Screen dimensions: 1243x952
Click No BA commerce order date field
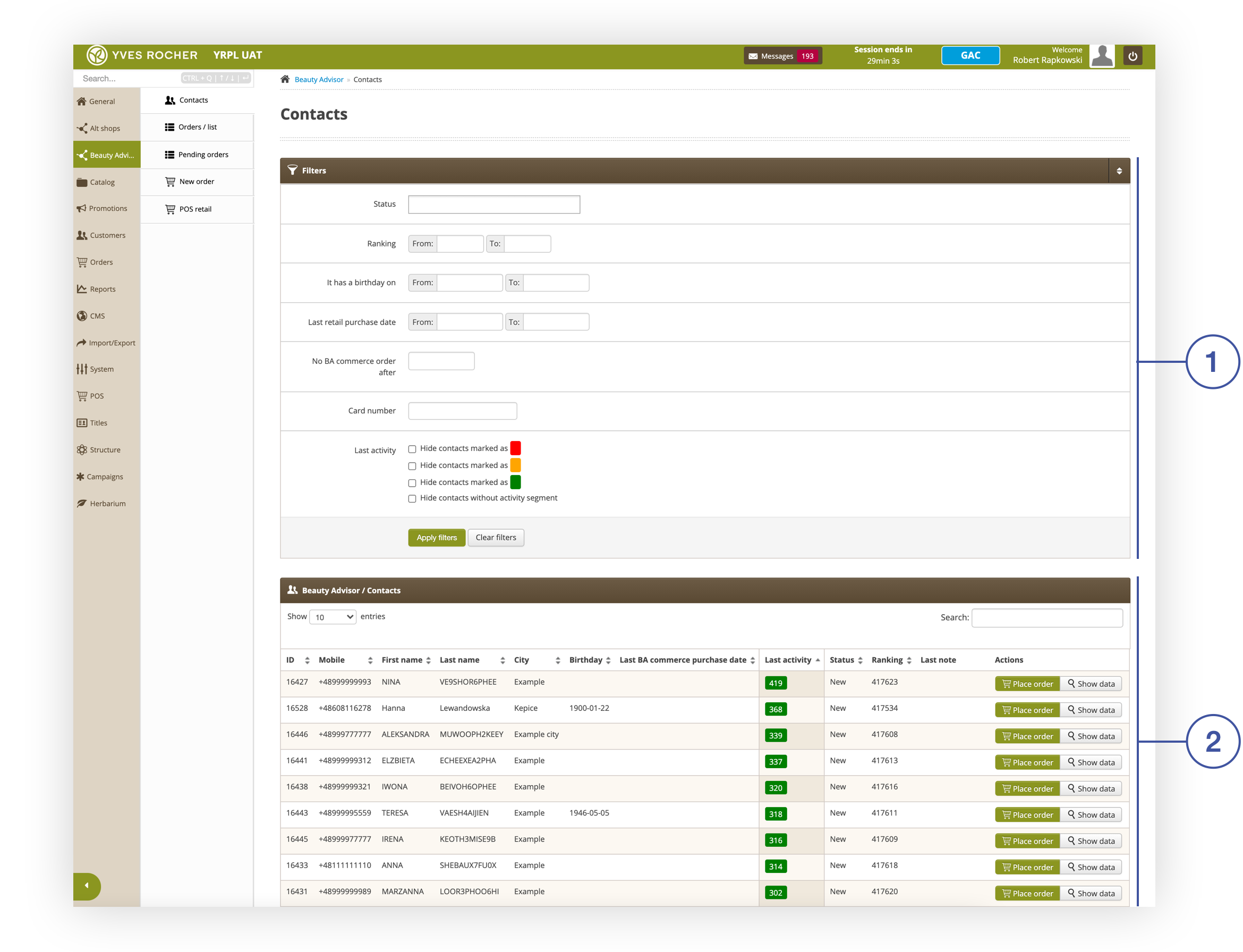[x=441, y=362]
